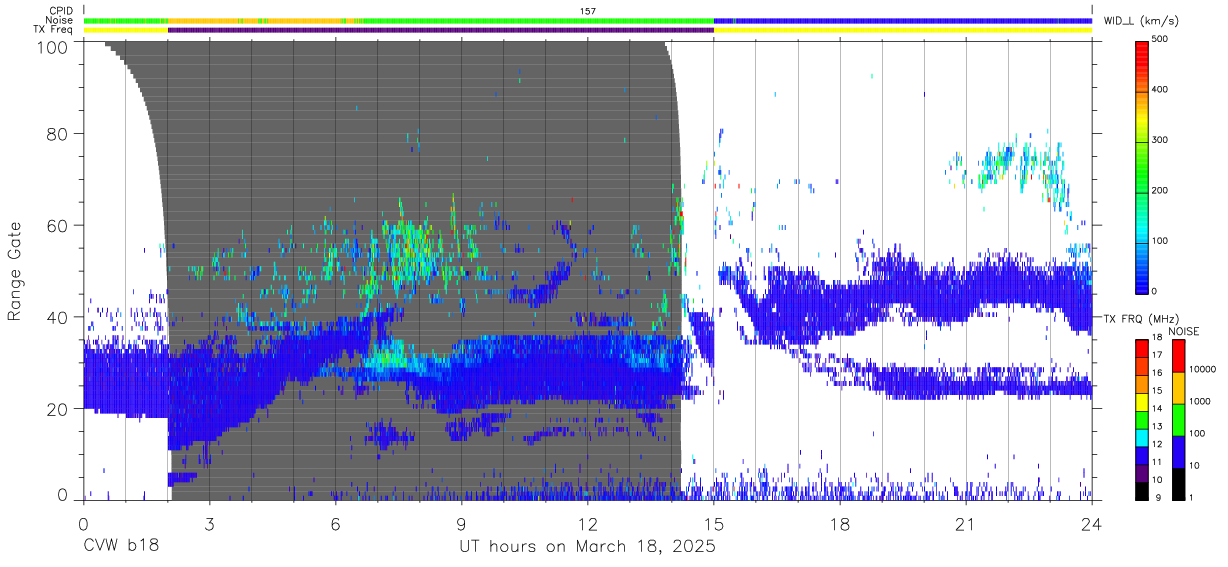This screenshot has width=1228, height=567.
Task: Click the '300' tick on width color bar
Action: point(1160,141)
